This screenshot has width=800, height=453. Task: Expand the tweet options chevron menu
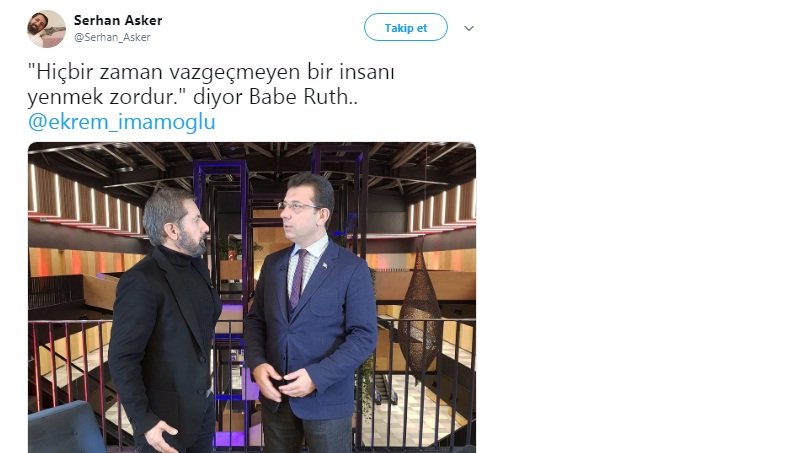click(469, 28)
